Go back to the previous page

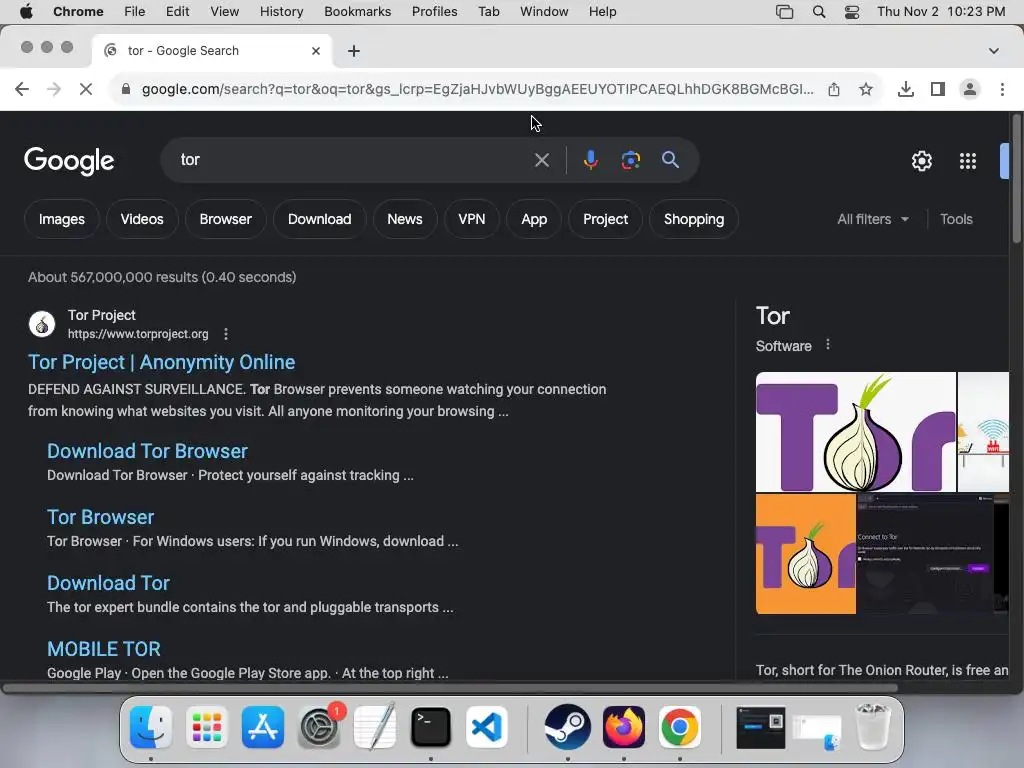(x=22, y=89)
